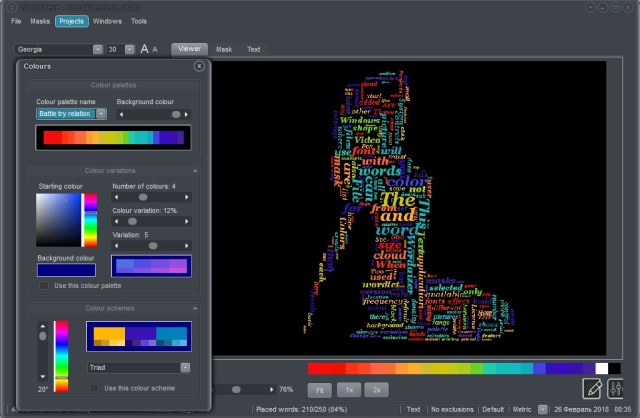Enable 'Use this colour scheme' checkbox
The image size is (640, 418).
pos(95,387)
